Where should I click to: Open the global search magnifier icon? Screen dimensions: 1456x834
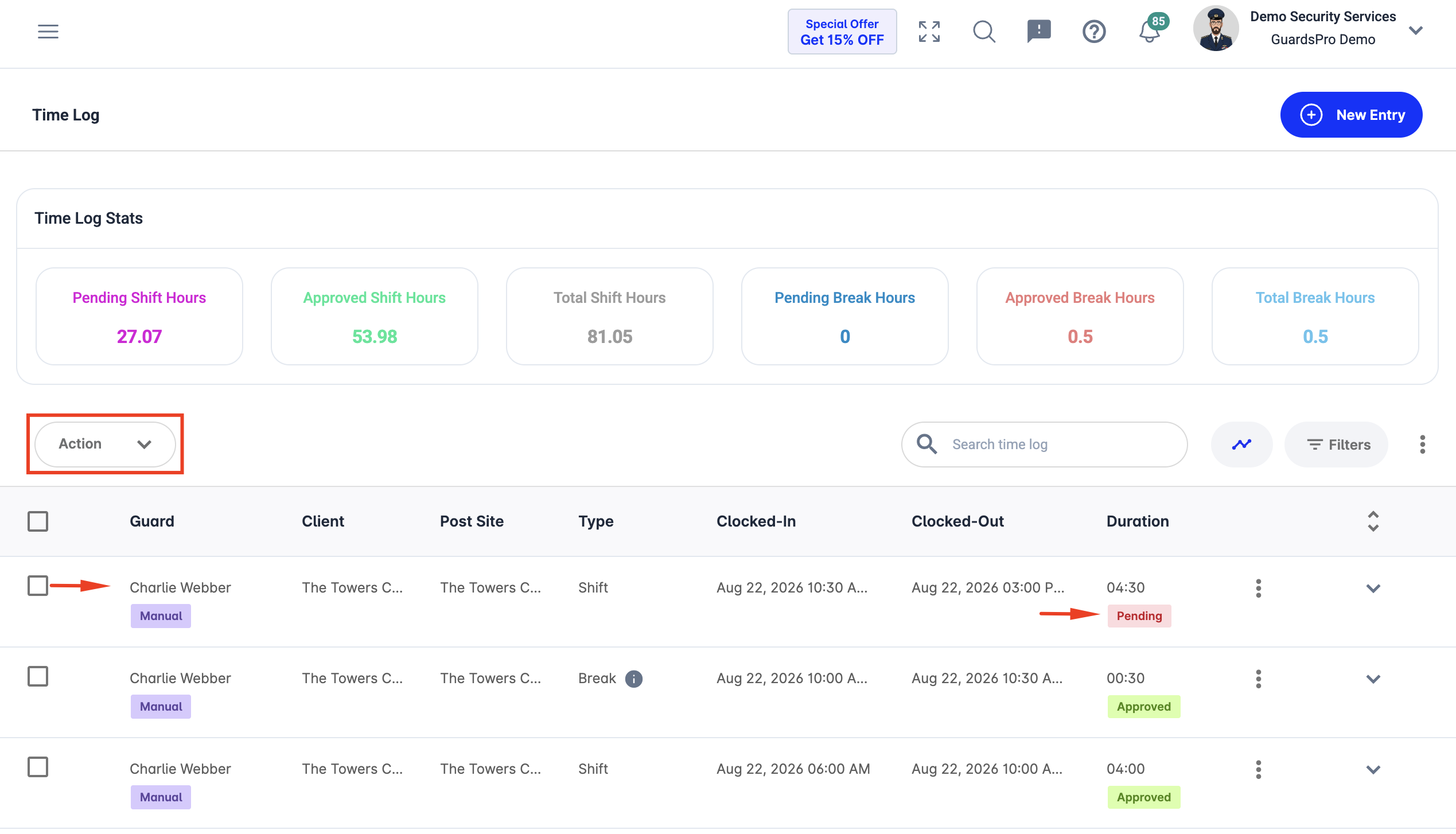pos(984,32)
